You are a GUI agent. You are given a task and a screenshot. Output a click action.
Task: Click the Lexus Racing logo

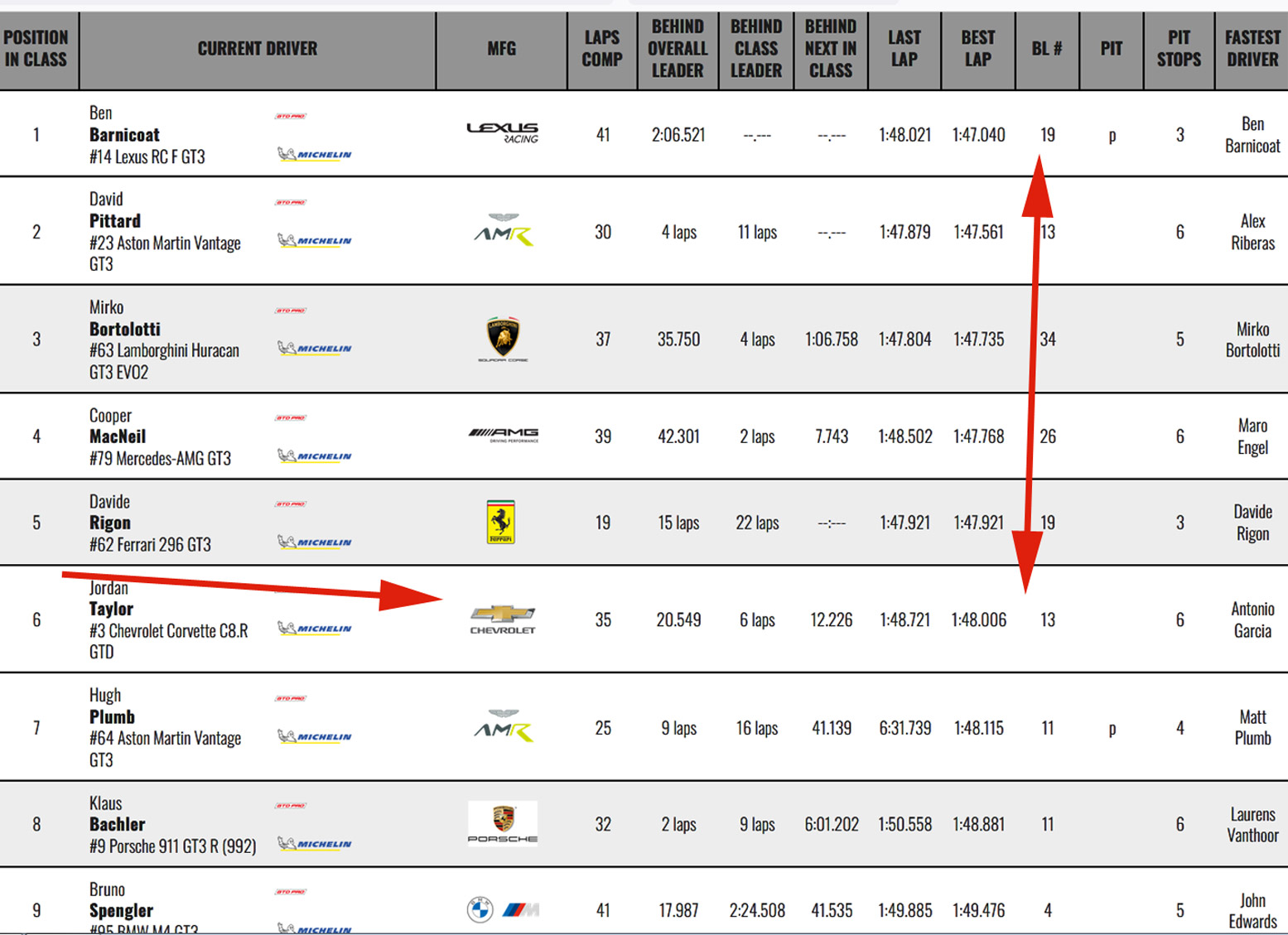pos(502,132)
